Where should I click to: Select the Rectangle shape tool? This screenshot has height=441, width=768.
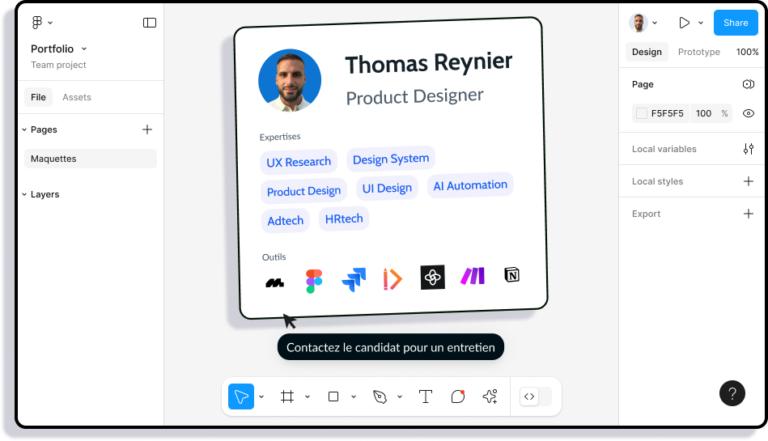(x=333, y=396)
